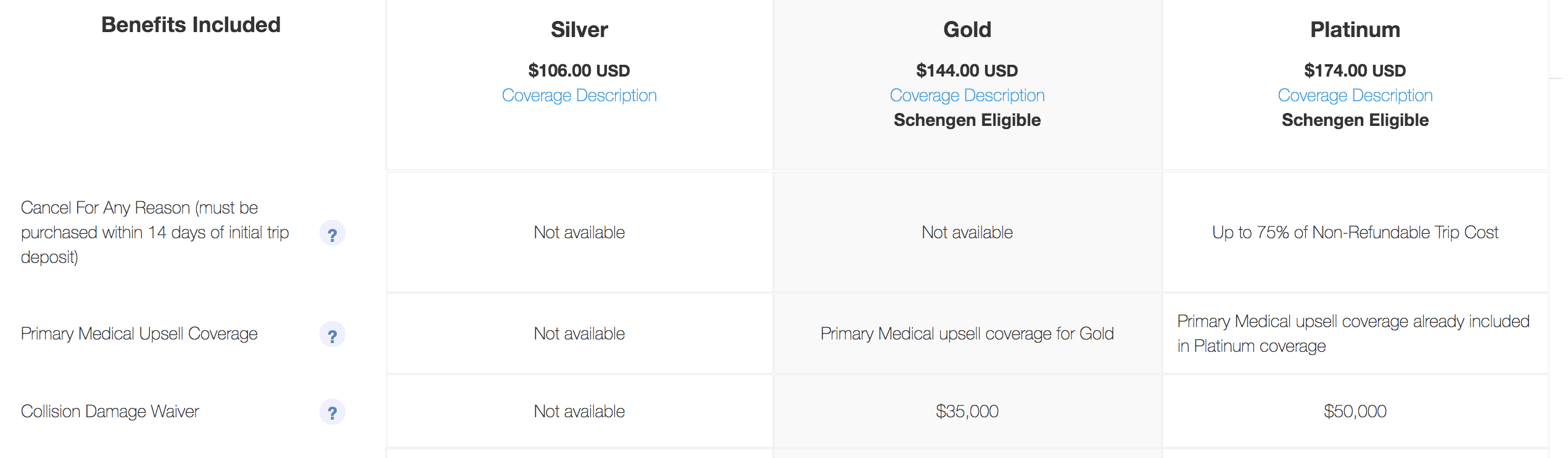Click the $106.00 USD Silver price
This screenshot has height=458, width=1568.
click(579, 70)
